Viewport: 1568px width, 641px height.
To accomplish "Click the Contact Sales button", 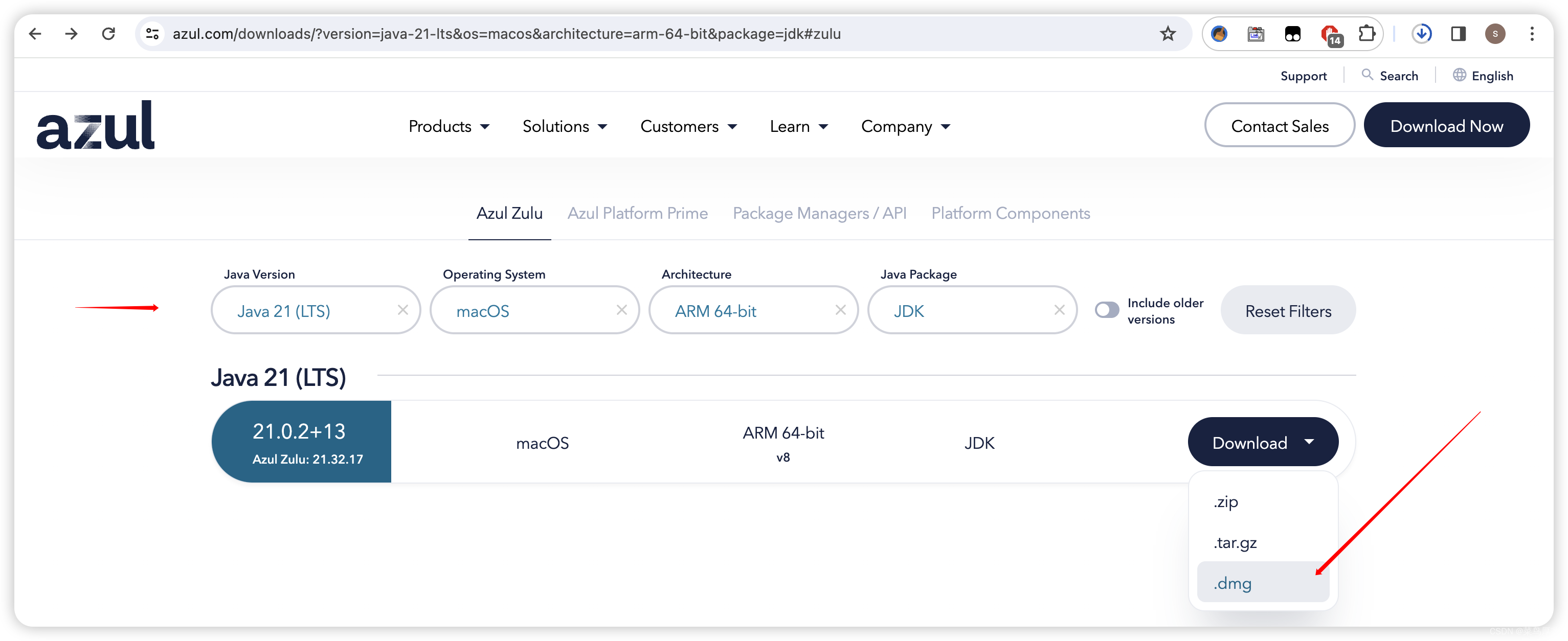I will [1280, 125].
